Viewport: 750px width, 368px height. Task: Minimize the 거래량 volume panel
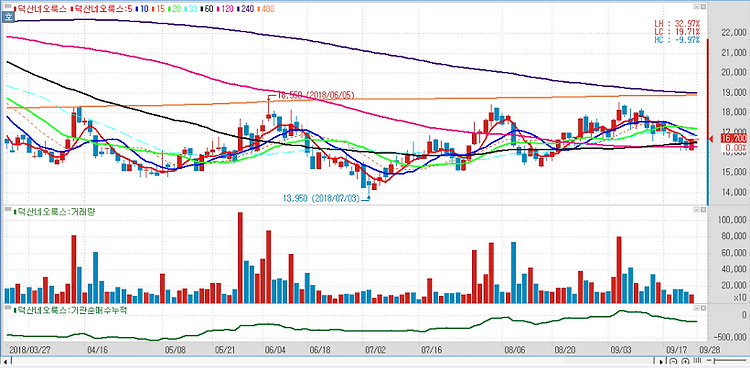tap(696, 210)
